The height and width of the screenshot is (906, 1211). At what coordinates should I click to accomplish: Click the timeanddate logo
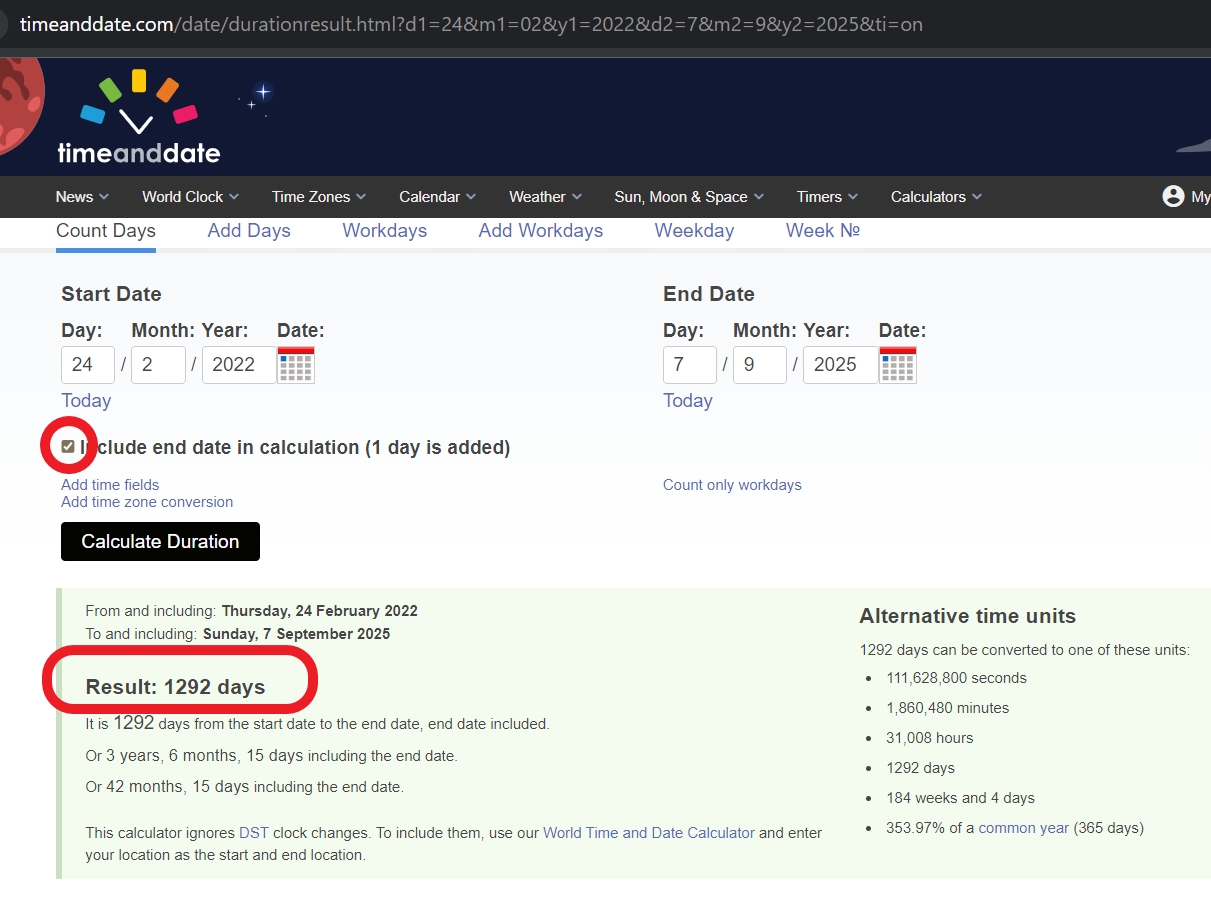(x=138, y=116)
